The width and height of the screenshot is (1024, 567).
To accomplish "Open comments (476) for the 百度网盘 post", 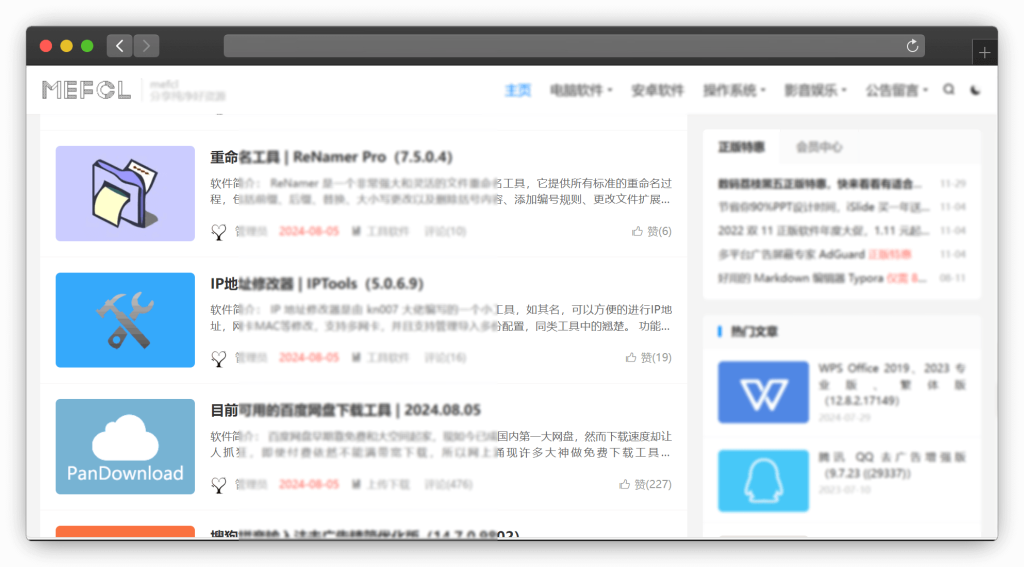I will click(449, 484).
